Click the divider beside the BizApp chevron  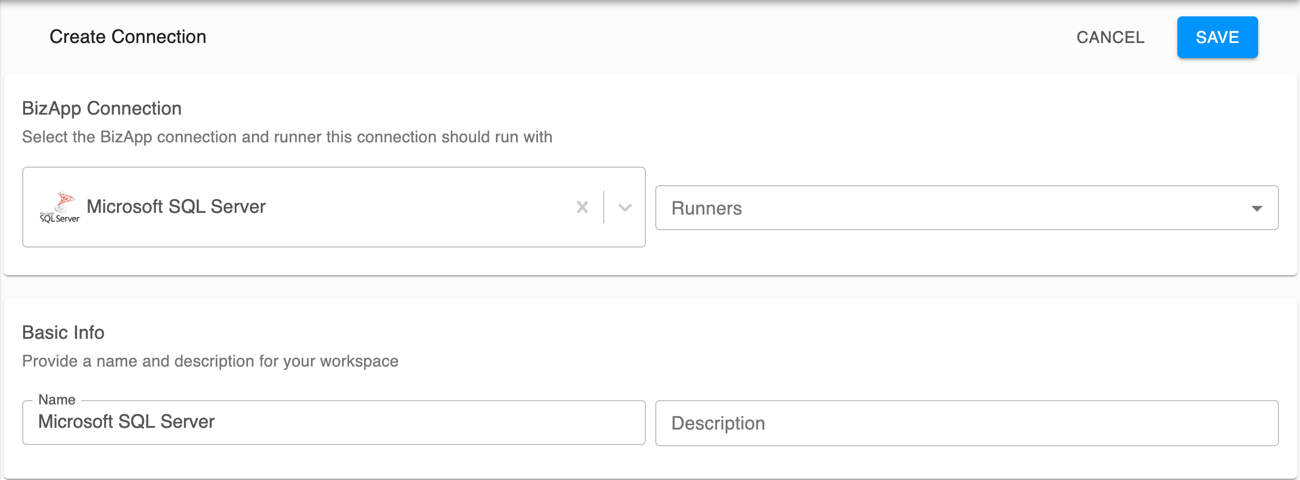[x=604, y=207]
